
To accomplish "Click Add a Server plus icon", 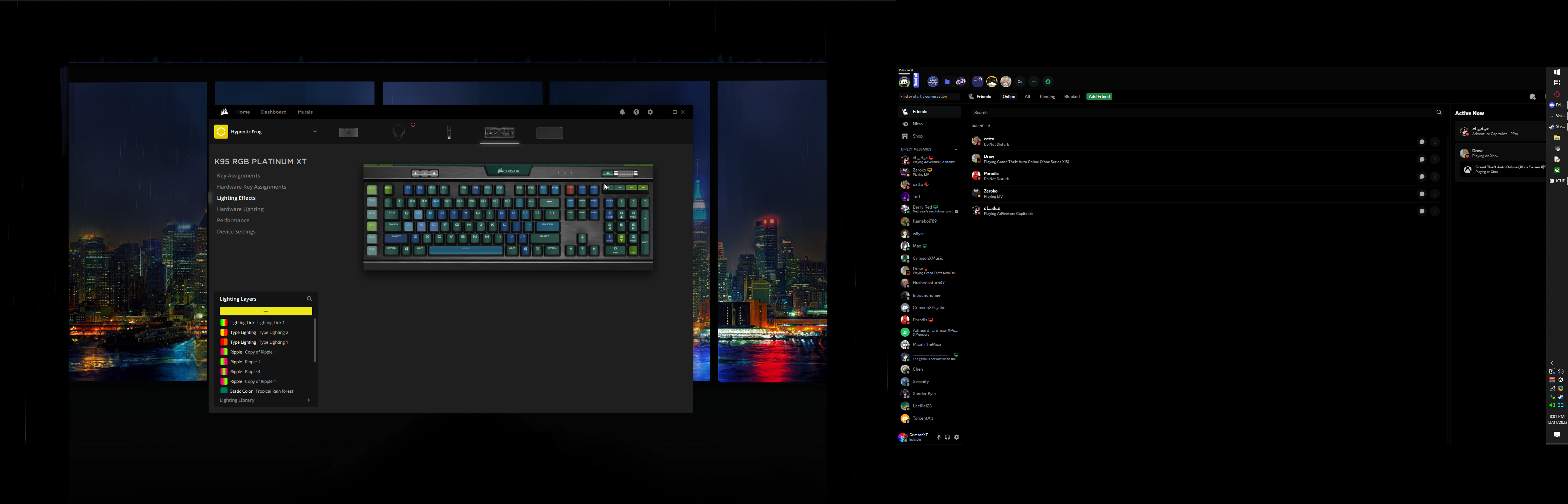I will (1034, 82).
